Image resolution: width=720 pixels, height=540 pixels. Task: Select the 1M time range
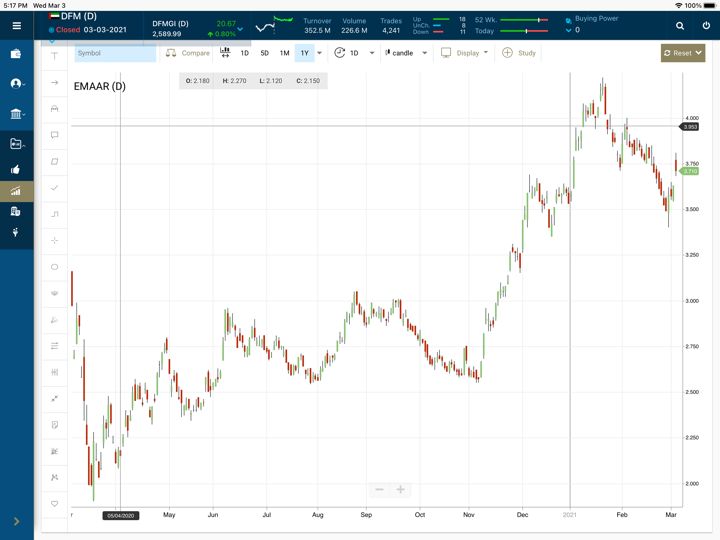point(284,53)
